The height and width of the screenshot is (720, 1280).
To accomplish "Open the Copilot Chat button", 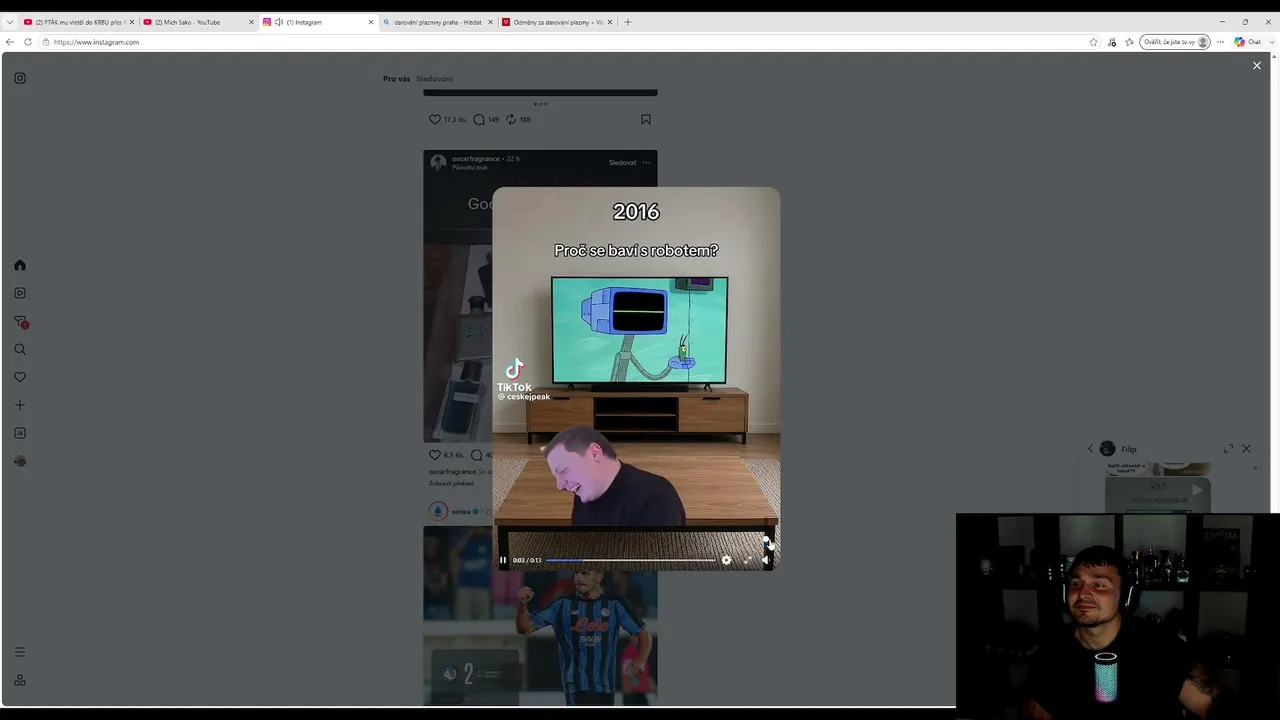I will [x=1248, y=42].
